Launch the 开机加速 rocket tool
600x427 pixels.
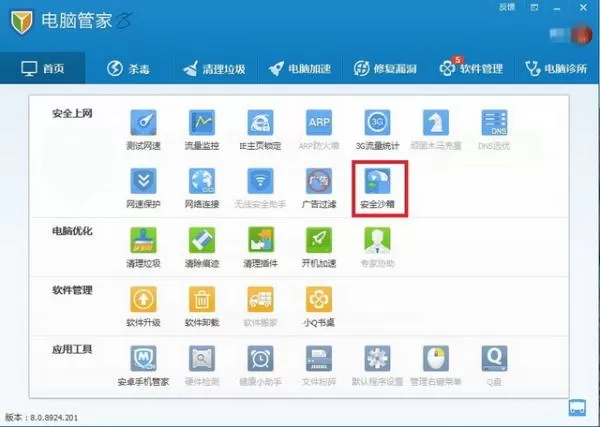[x=319, y=240]
